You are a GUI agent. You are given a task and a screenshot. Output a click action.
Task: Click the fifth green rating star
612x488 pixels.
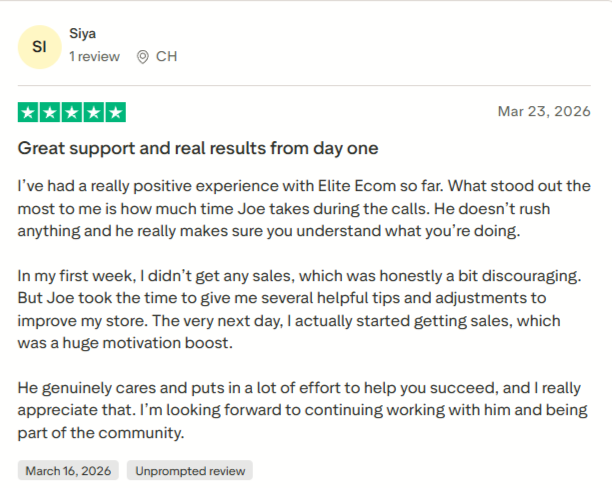116,112
